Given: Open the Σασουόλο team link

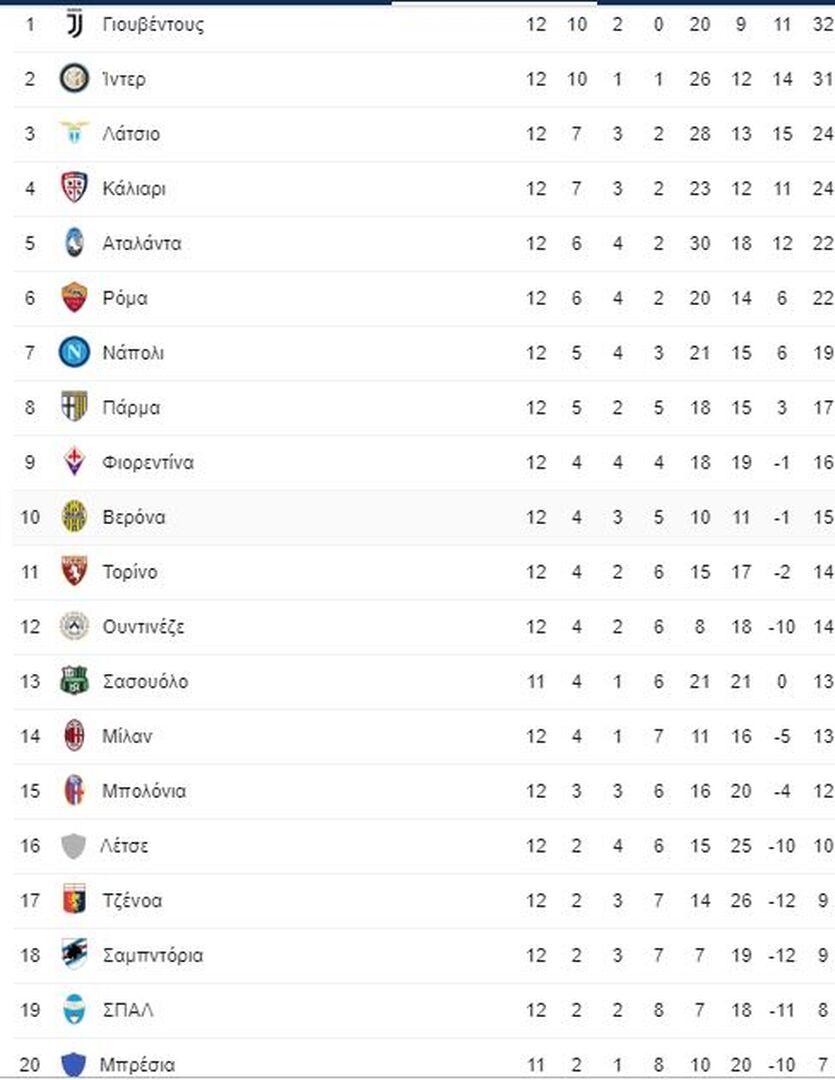Looking at the screenshot, I should (145, 682).
